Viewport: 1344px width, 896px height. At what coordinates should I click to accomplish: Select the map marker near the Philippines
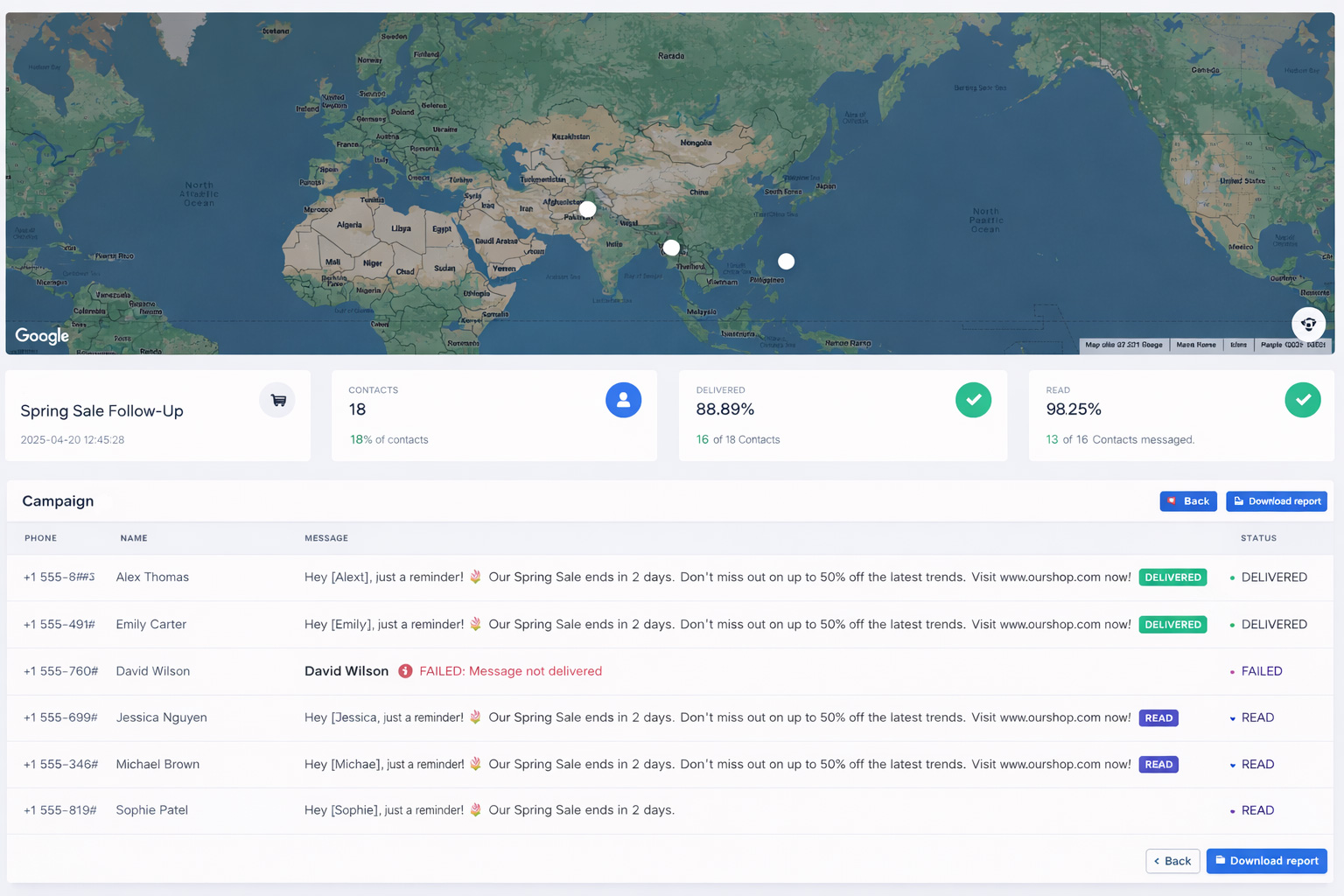pos(786,261)
